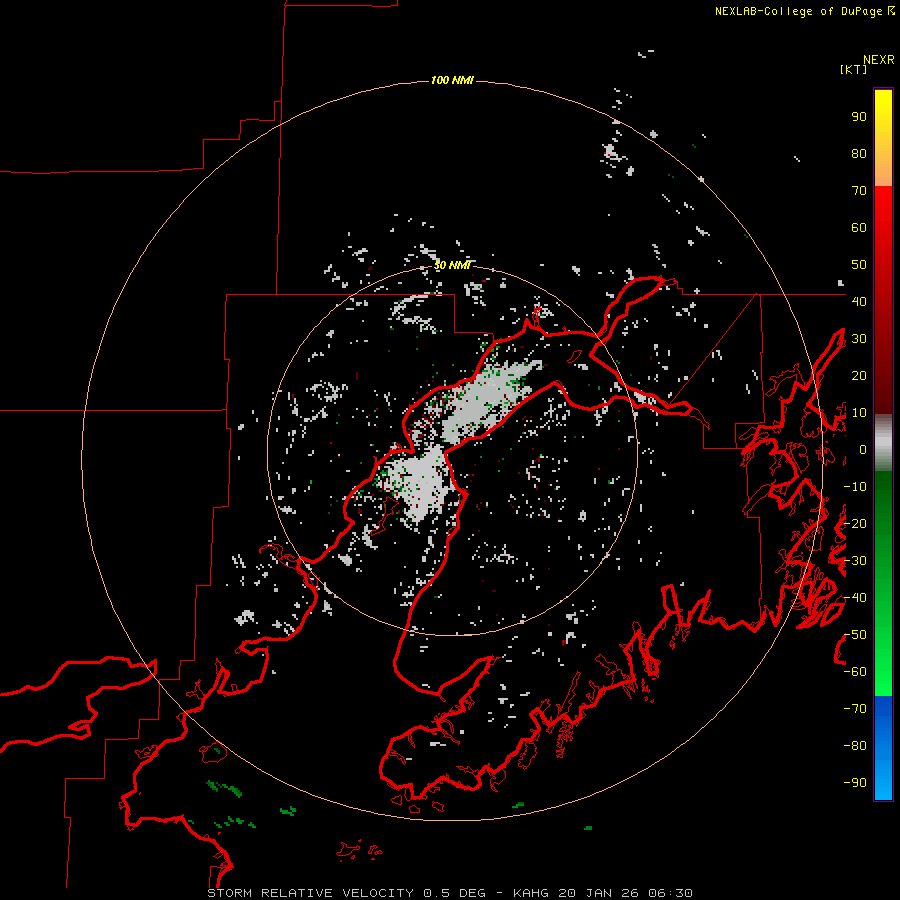Viewport: 900px width, 900px height.
Task: Click the NEXR label above the color scale
Action: (879, 60)
